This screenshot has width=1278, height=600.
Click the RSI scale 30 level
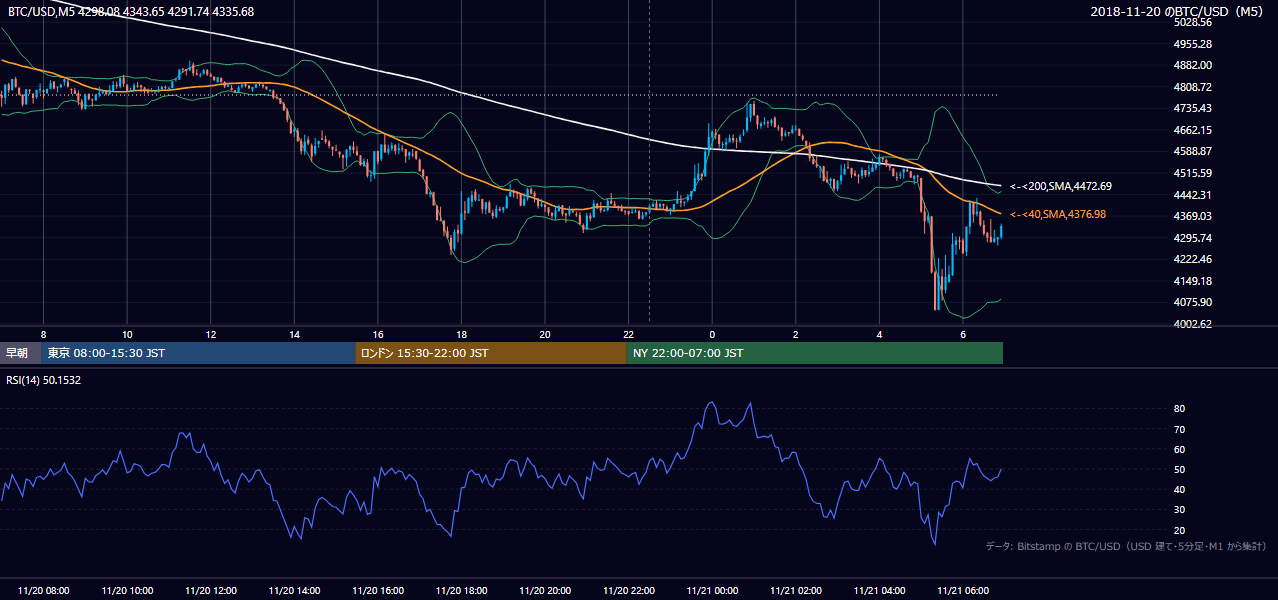coord(1180,510)
